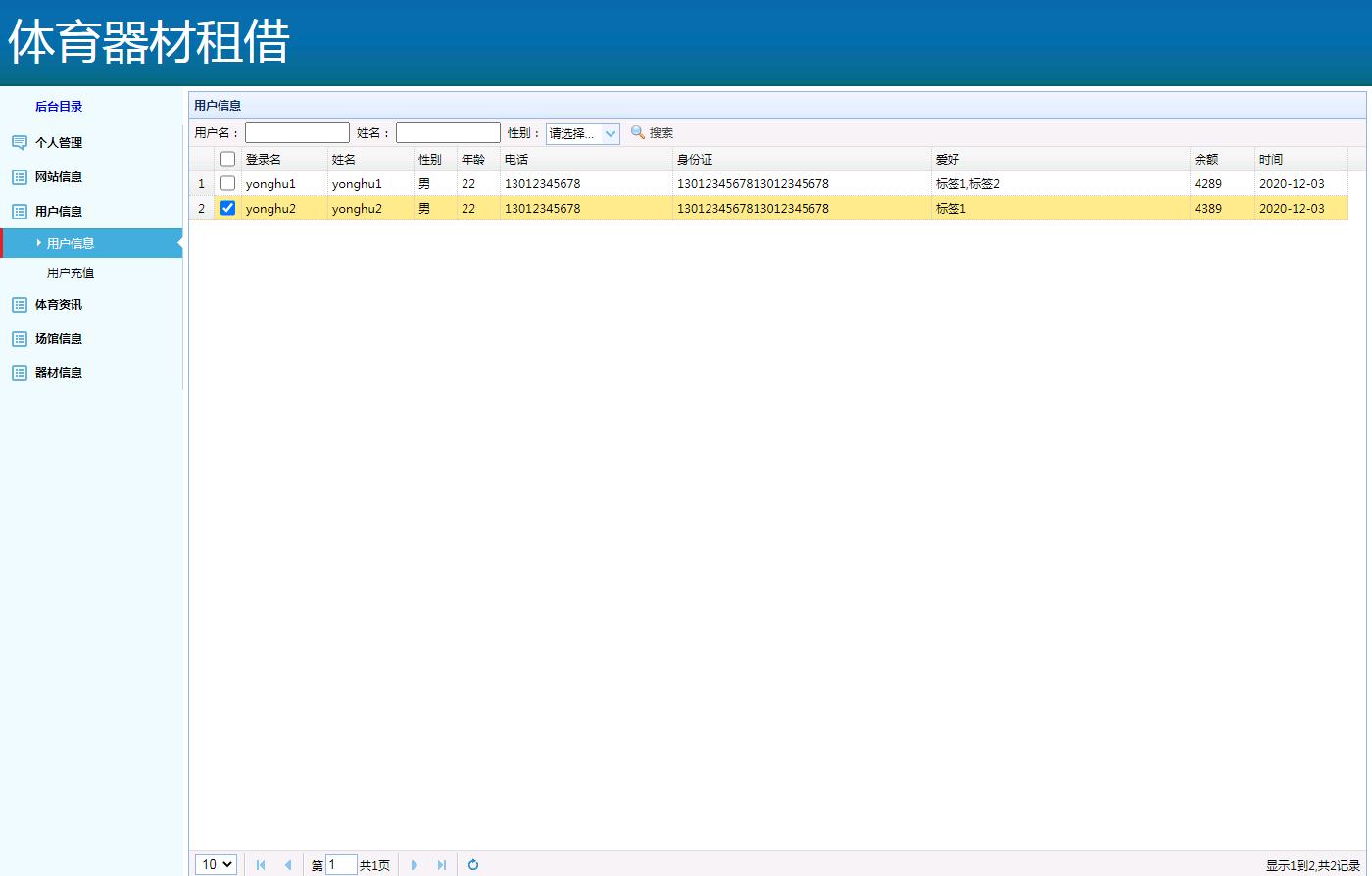Sort by 姓名 column header
The height and width of the screenshot is (876, 1372).
[x=370, y=159]
